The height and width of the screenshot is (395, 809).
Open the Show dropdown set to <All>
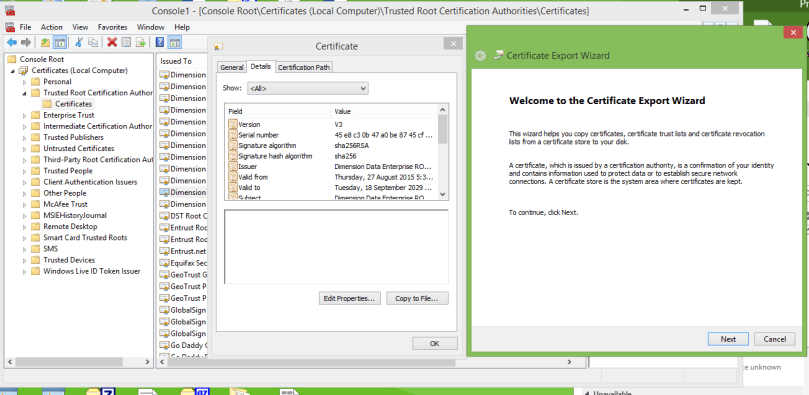click(308, 88)
